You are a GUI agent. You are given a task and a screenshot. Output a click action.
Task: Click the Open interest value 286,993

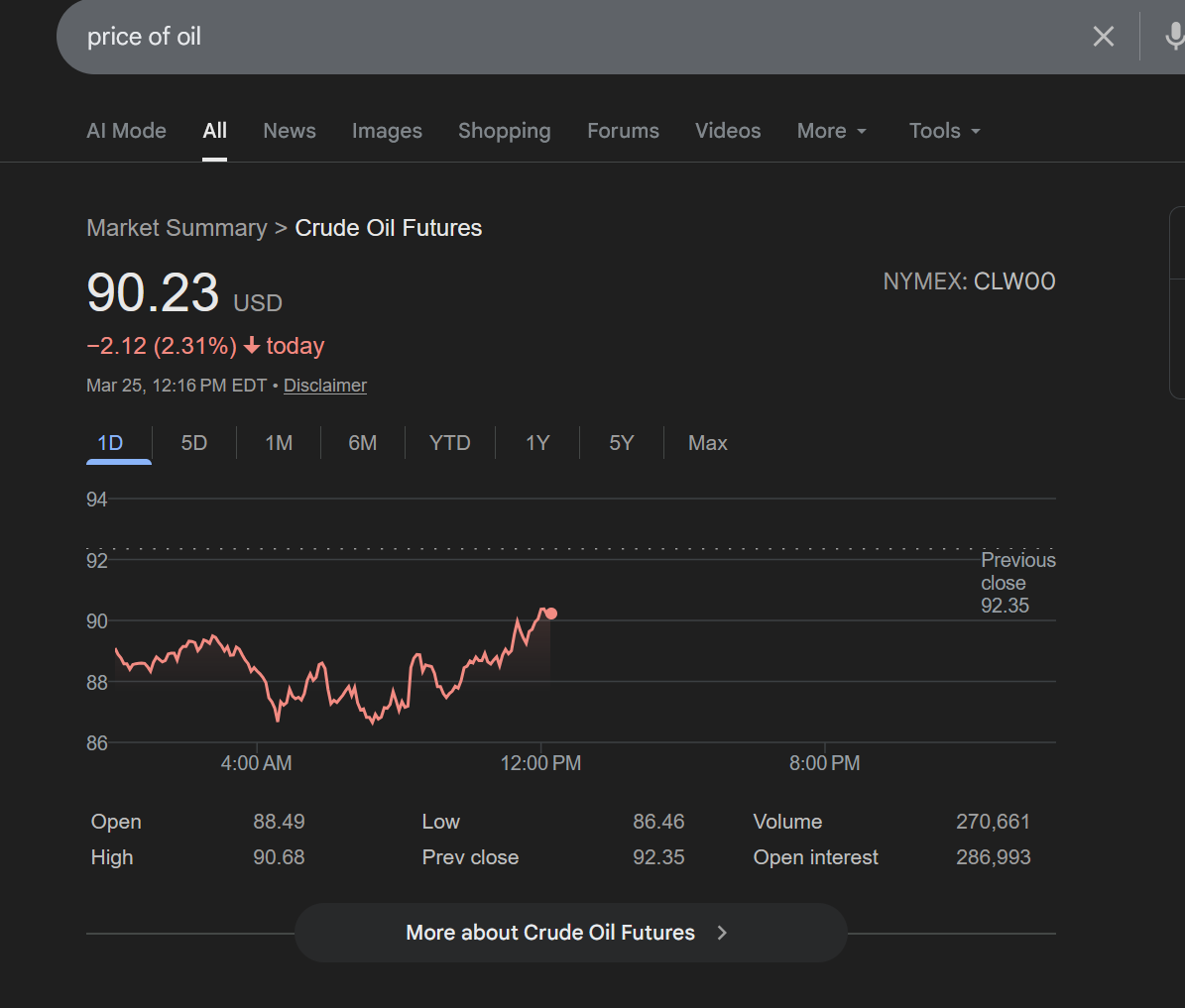993,857
